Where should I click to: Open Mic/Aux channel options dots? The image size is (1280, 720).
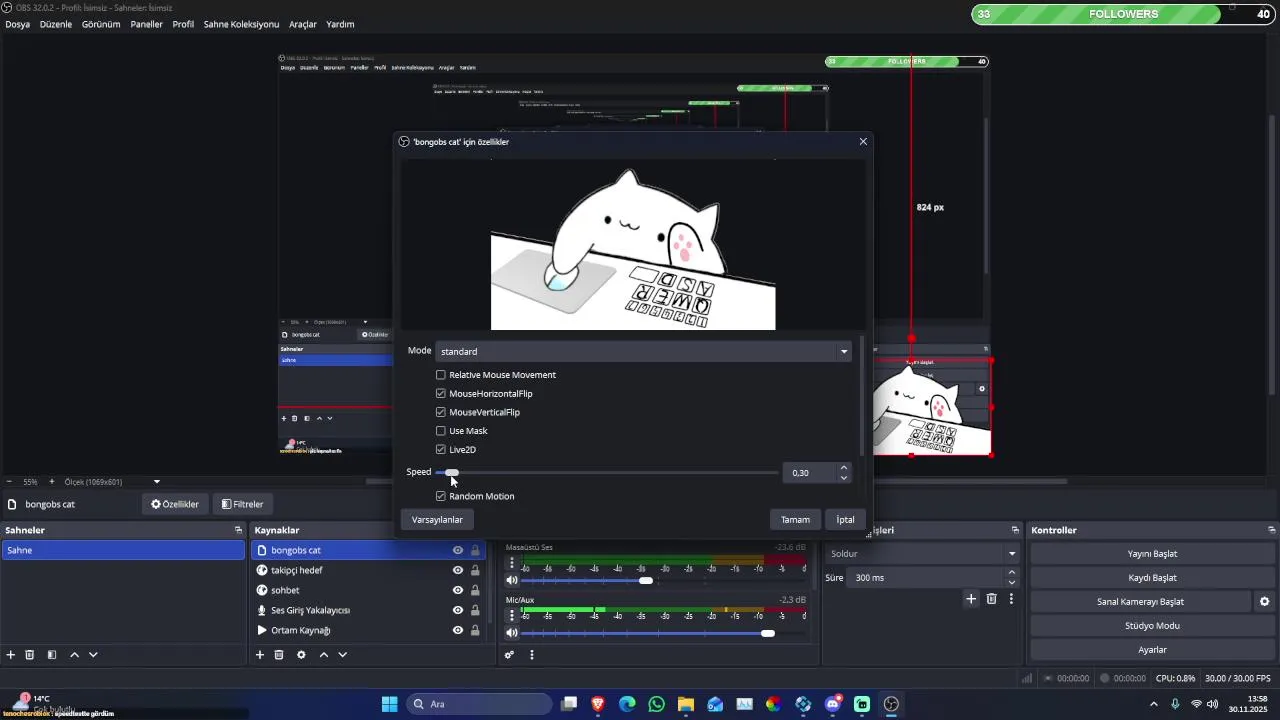coord(512,616)
